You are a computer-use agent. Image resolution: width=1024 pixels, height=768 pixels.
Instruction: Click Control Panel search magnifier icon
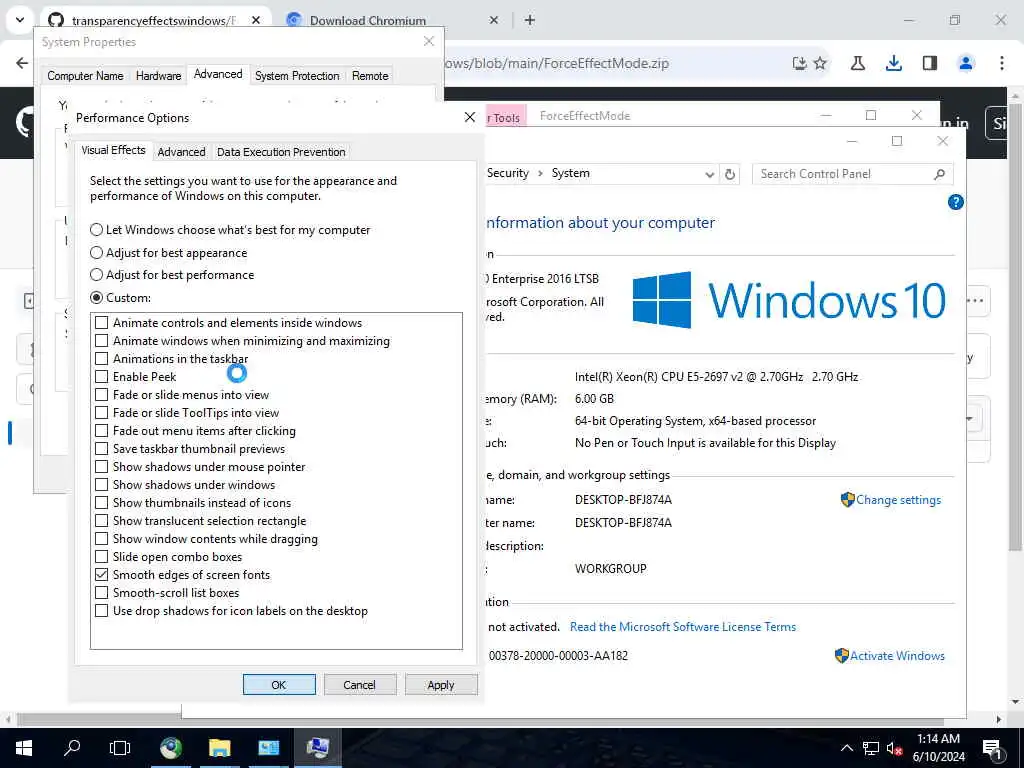pos(939,174)
